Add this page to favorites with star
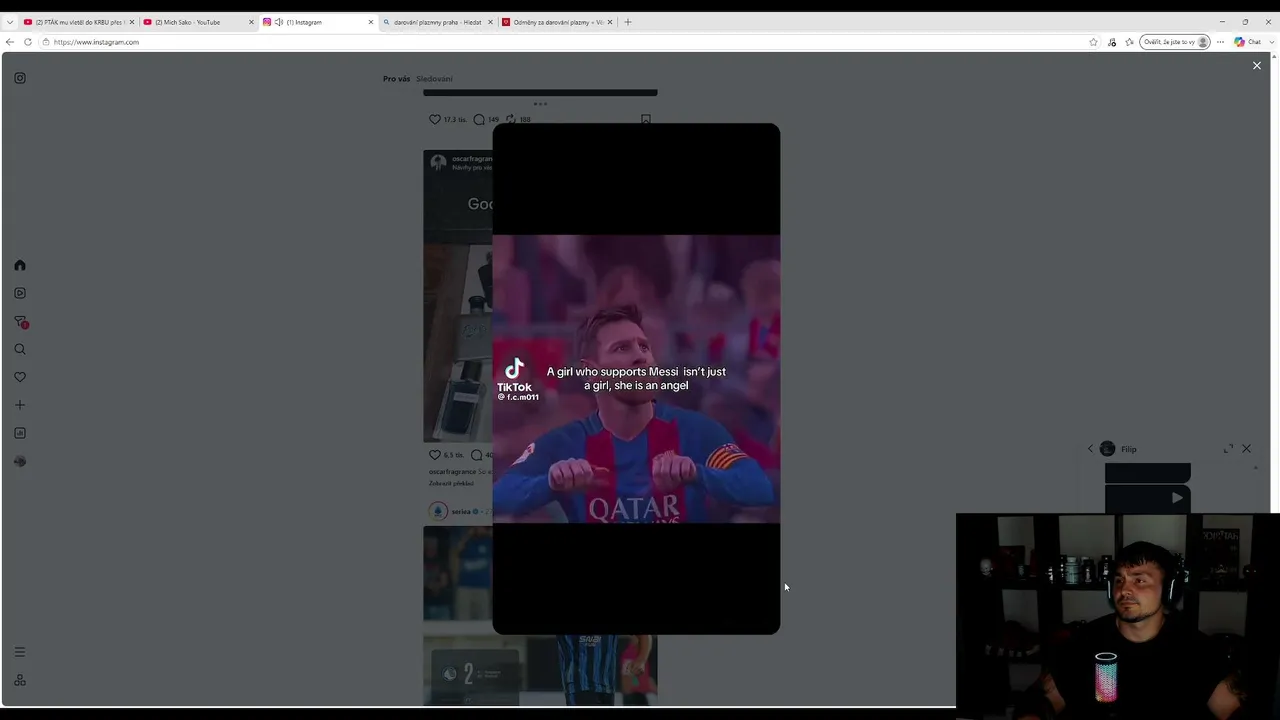1280x720 pixels. (1093, 42)
